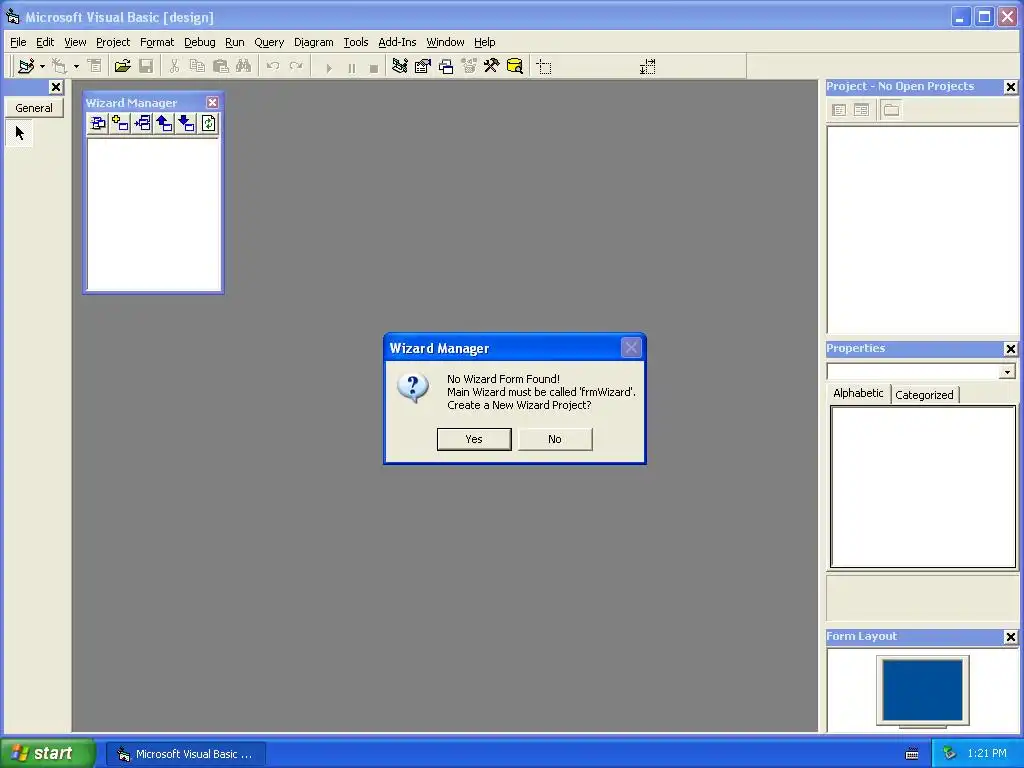
Task: Click Microsoft Visual Basic taskbar button
Action: [186, 754]
